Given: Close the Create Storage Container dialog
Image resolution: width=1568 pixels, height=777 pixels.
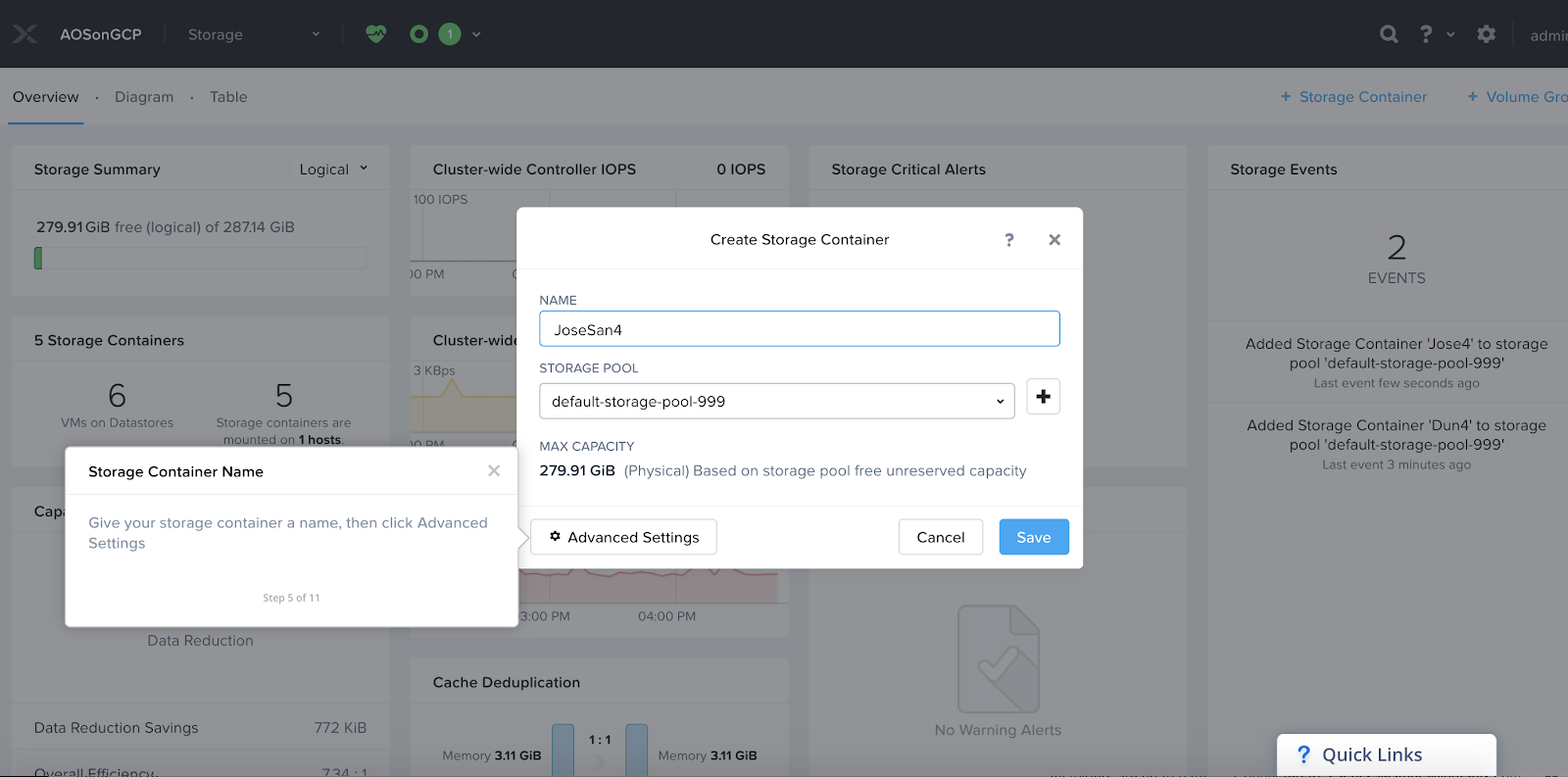Looking at the screenshot, I should click(1054, 240).
